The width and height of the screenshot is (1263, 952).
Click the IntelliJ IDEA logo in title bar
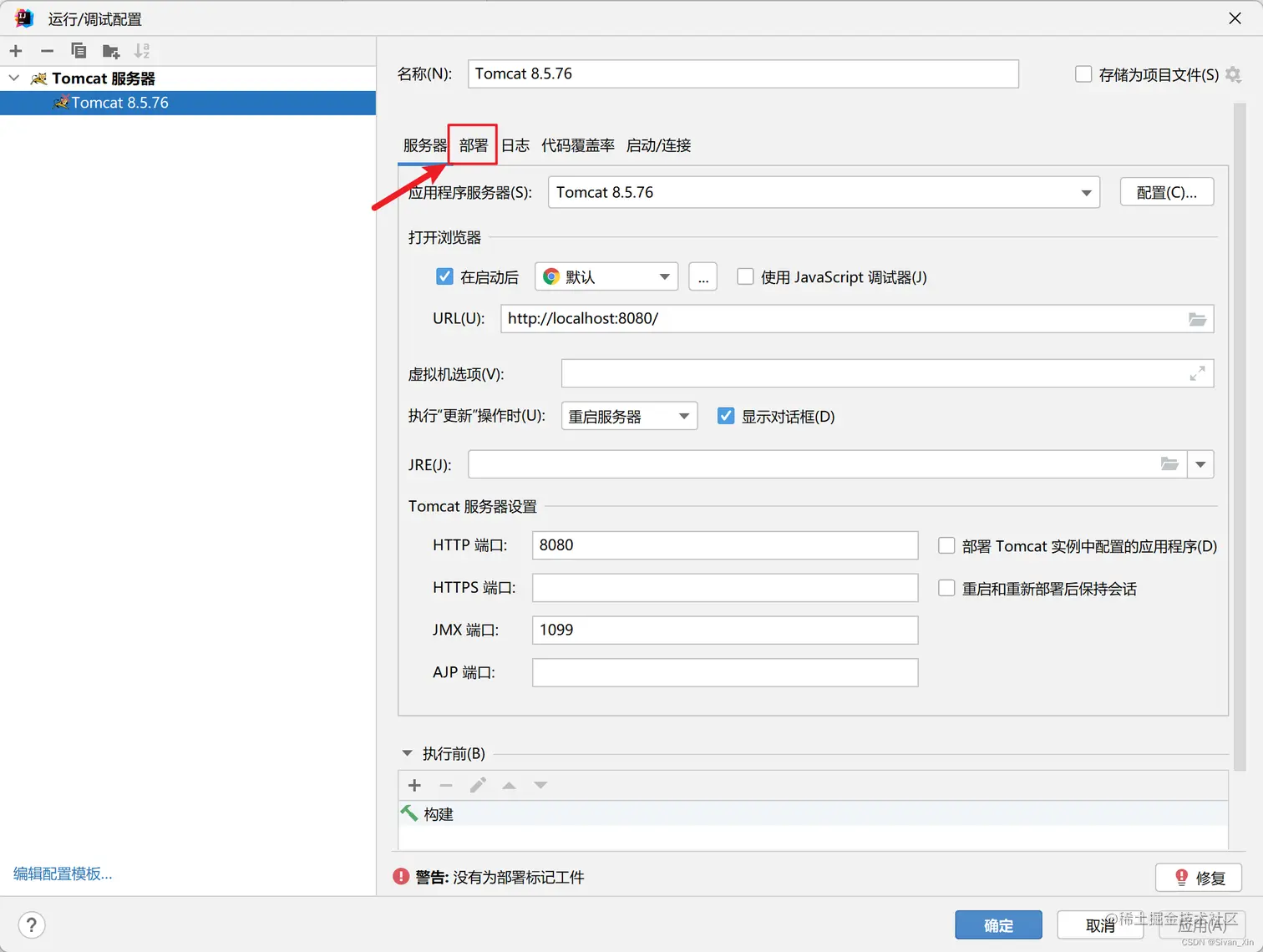pyautogui.click(x=23, y=18)
